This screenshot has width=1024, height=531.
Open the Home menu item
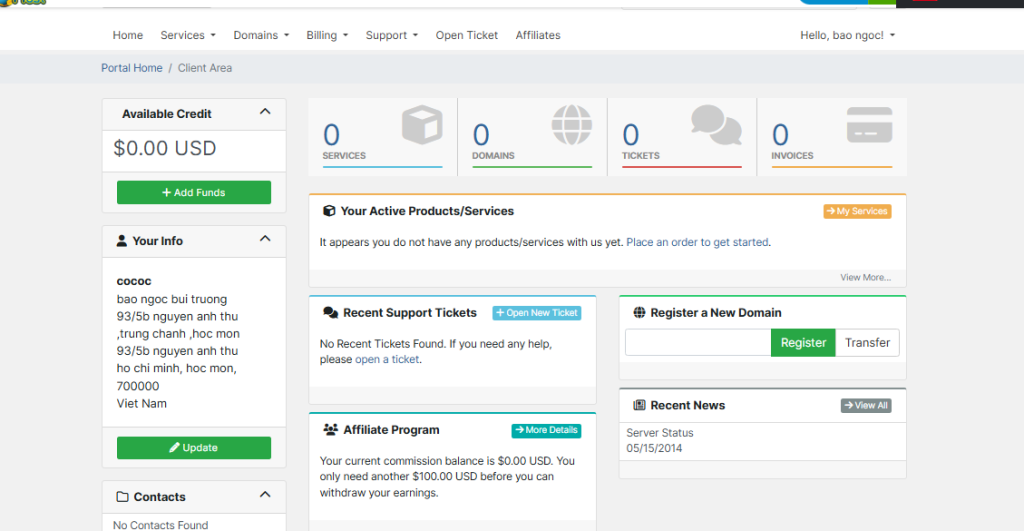point(127,35)
